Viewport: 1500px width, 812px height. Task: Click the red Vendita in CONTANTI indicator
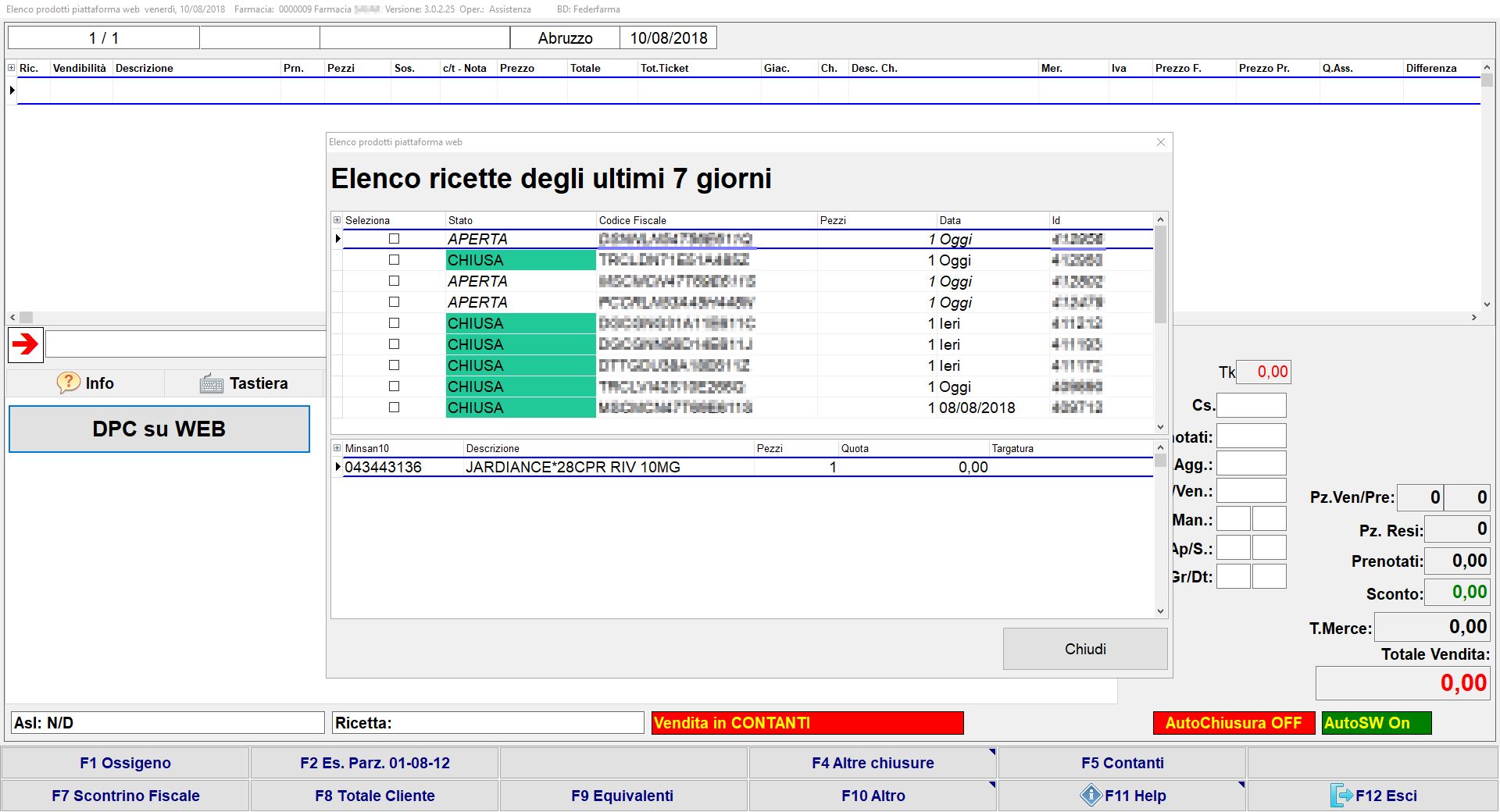click(807, 723)
